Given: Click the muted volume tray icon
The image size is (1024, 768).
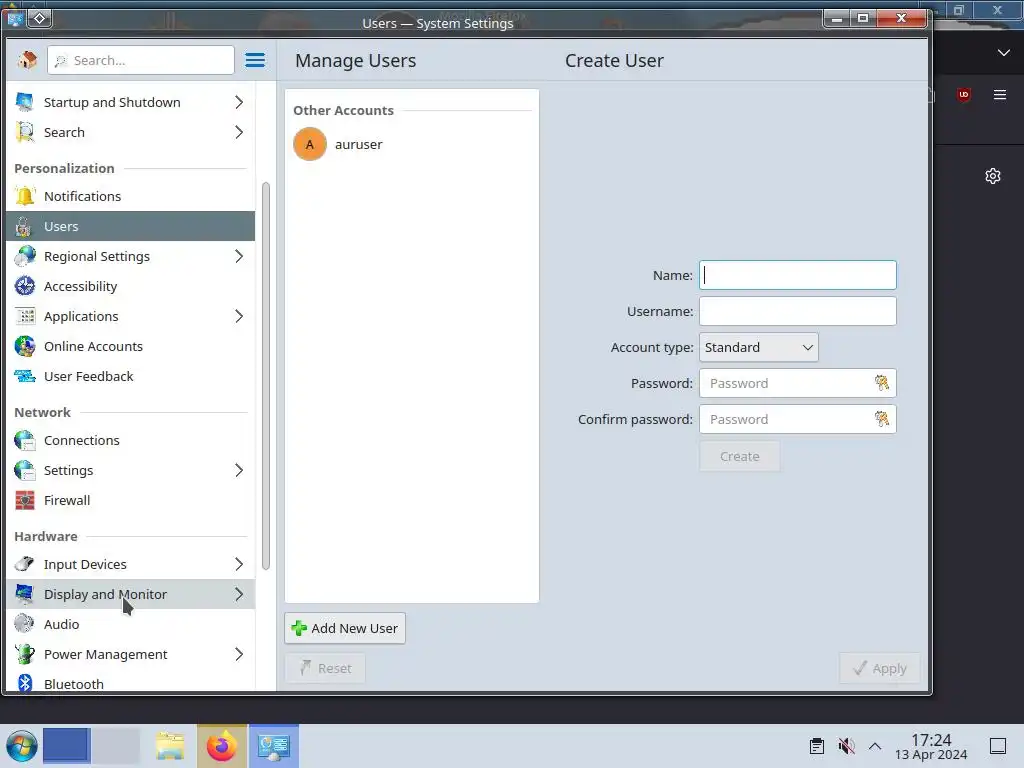Looking at the screenshot, I should pyautogui.click(x=846, y=746).
